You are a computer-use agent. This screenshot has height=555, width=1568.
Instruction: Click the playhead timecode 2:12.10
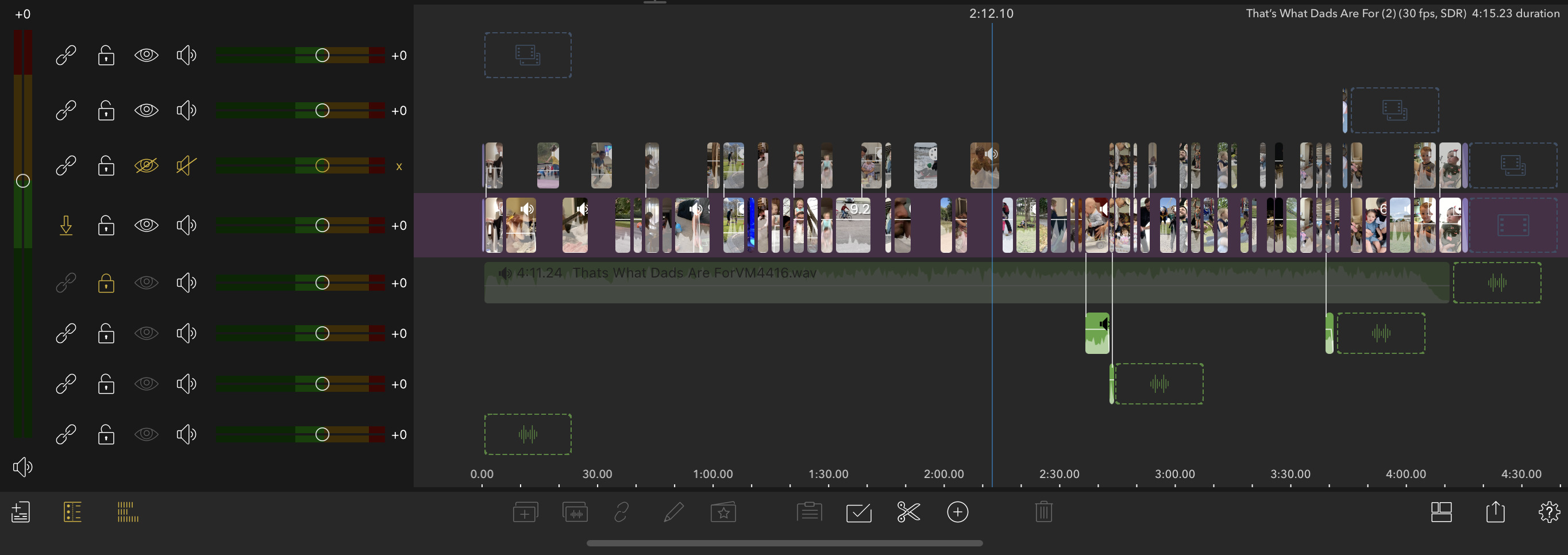(991, 13)
